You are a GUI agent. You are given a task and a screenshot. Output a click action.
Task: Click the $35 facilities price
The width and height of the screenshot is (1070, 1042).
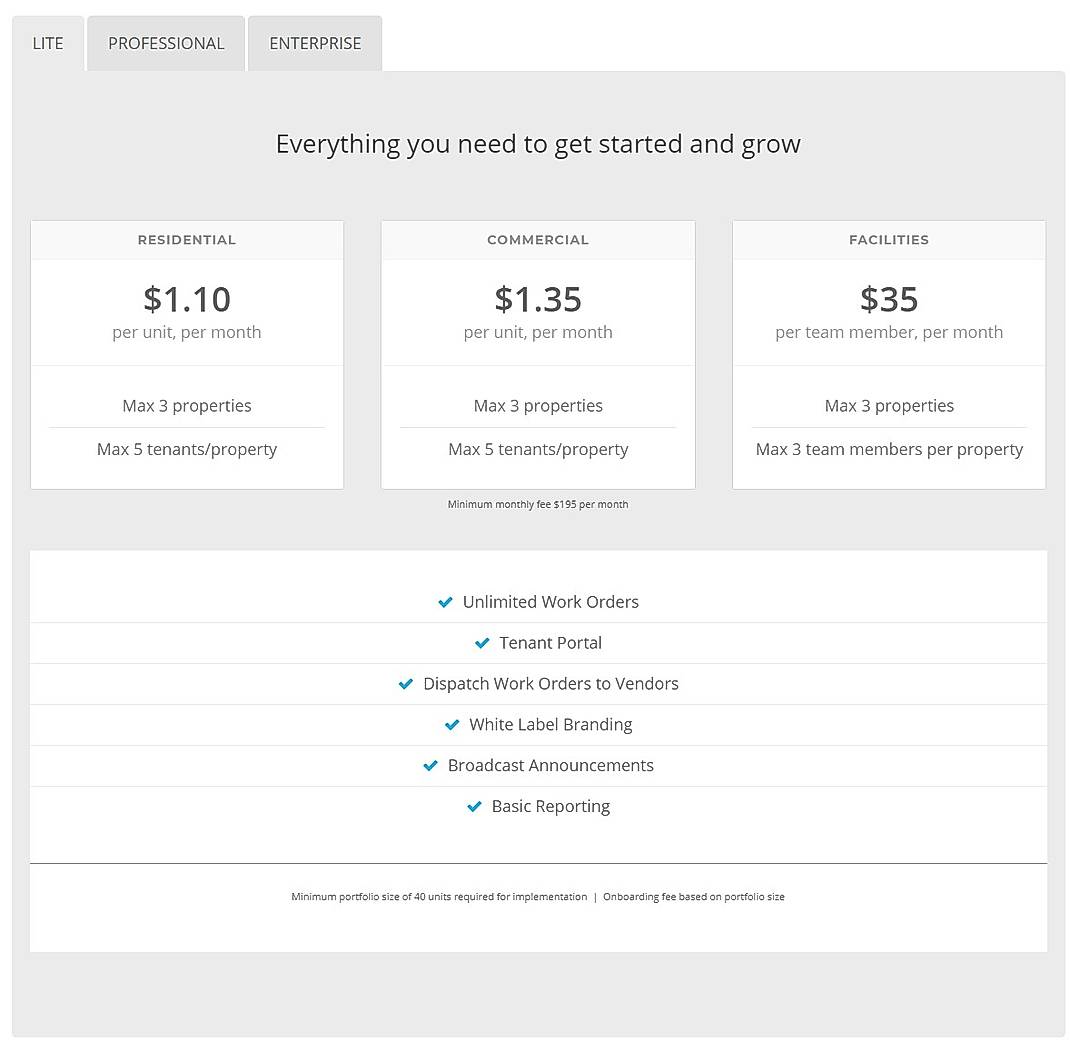888,299
